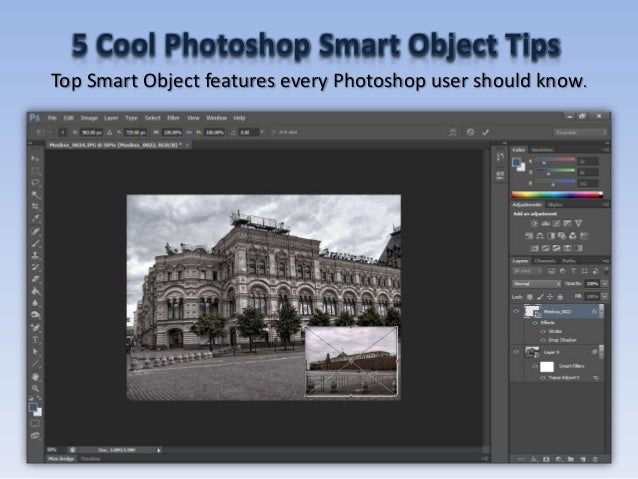Select the Blur tool

(35, 303)
